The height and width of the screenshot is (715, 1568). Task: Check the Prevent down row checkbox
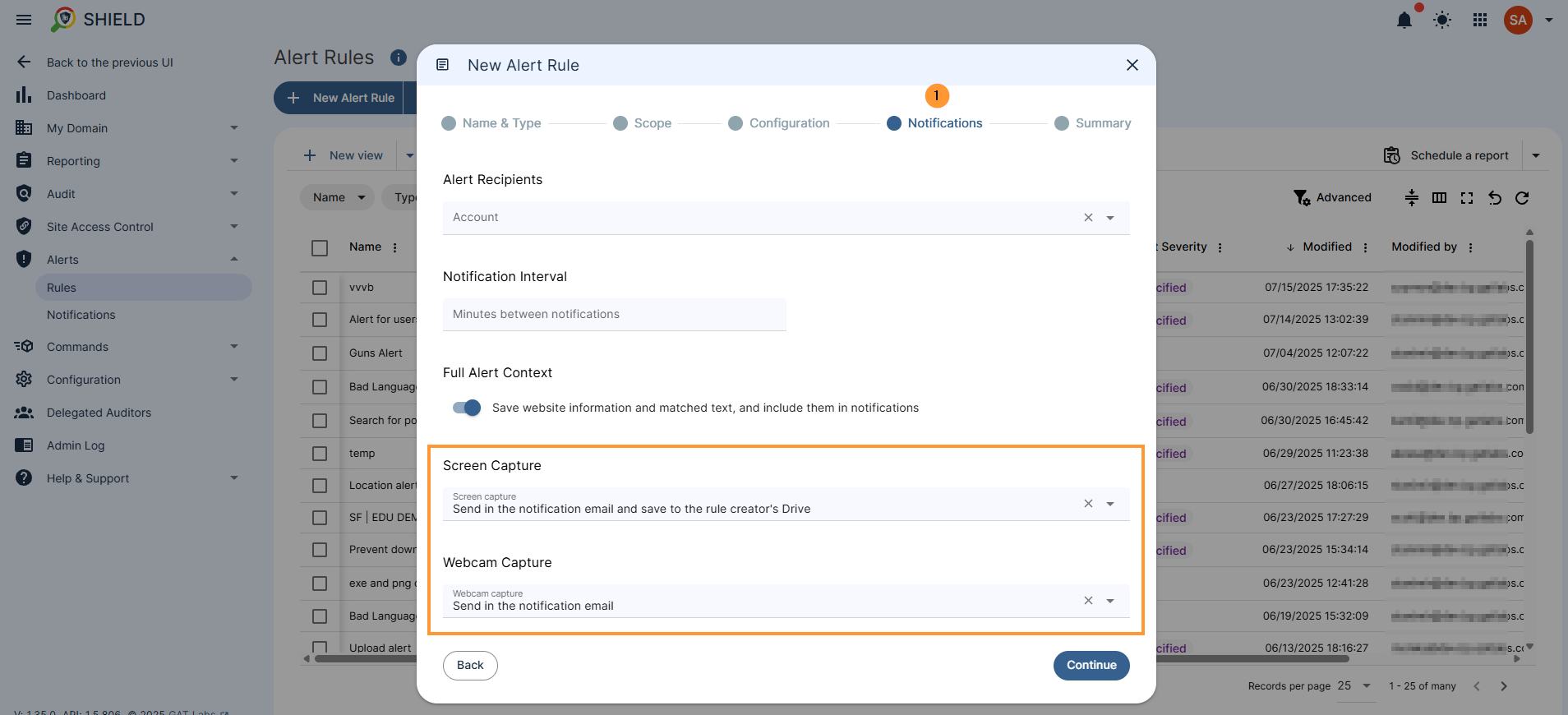coord(320,550)
